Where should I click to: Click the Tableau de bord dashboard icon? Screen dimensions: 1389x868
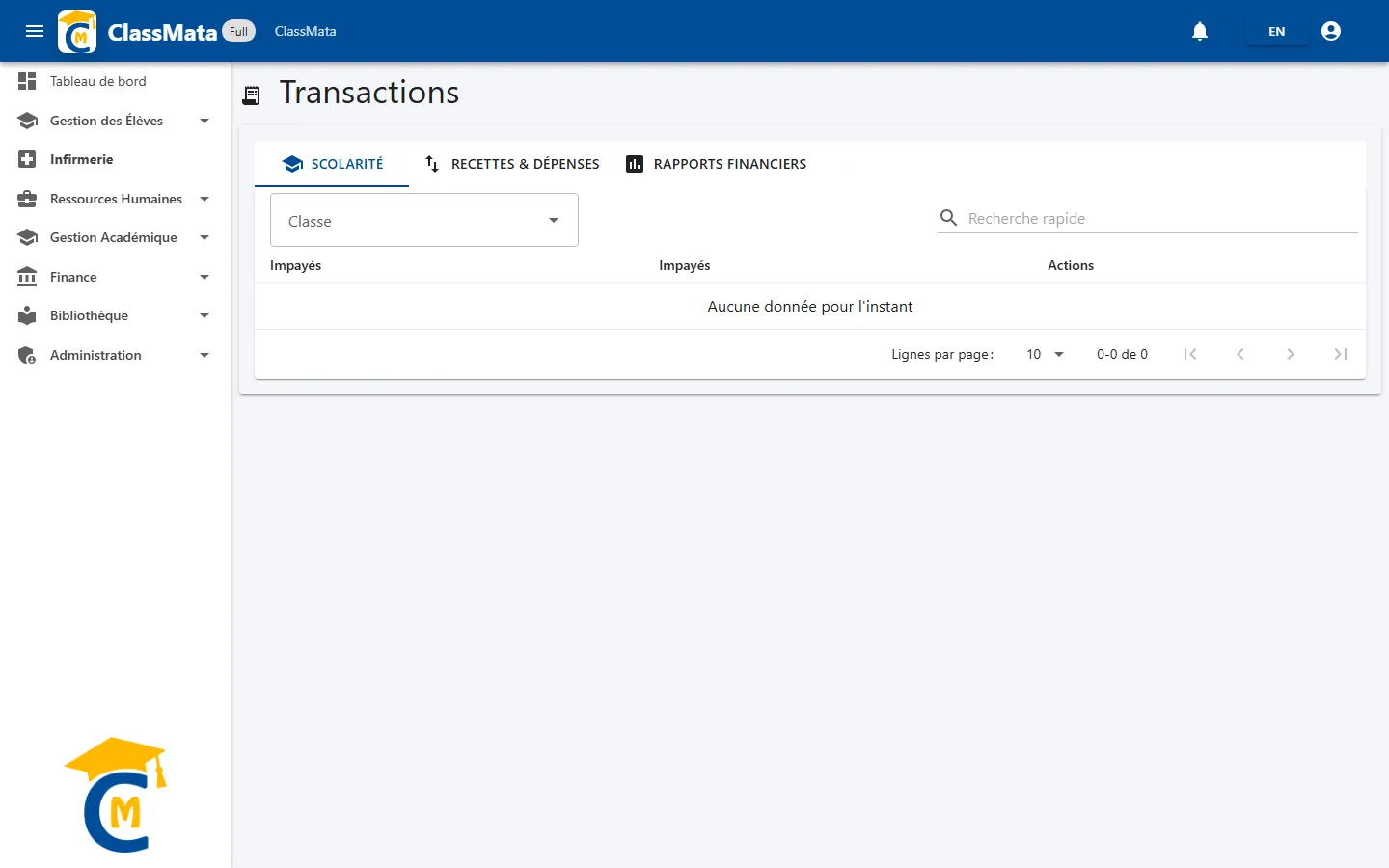[x=27, y=81]
